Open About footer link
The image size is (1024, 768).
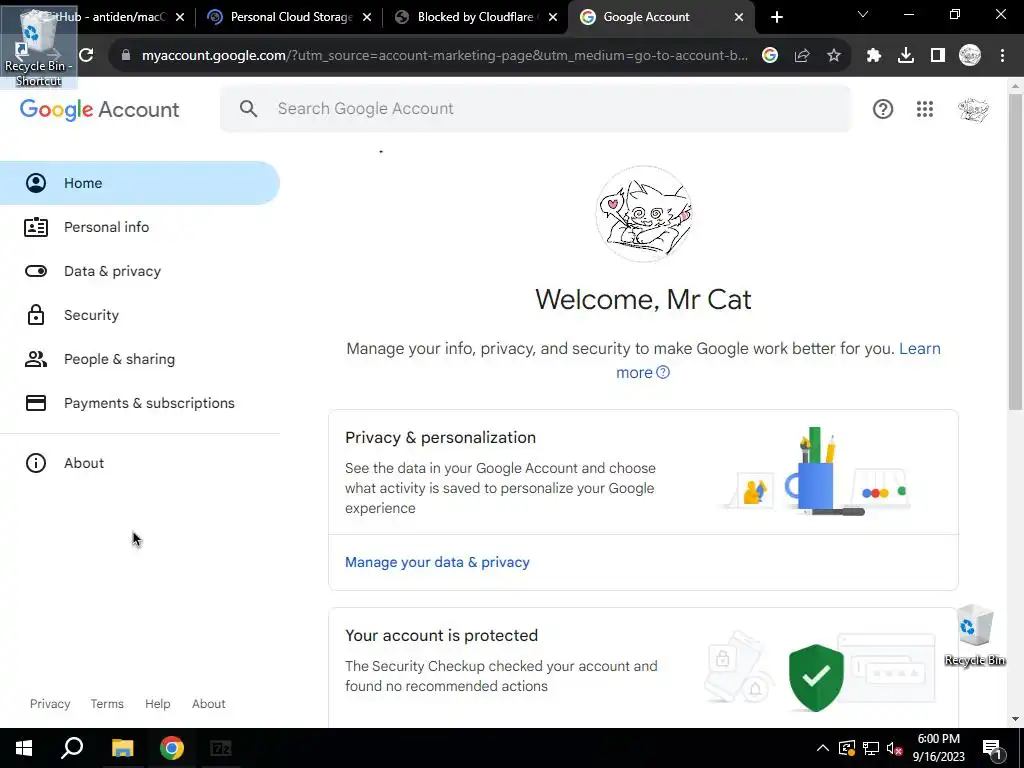208,704
